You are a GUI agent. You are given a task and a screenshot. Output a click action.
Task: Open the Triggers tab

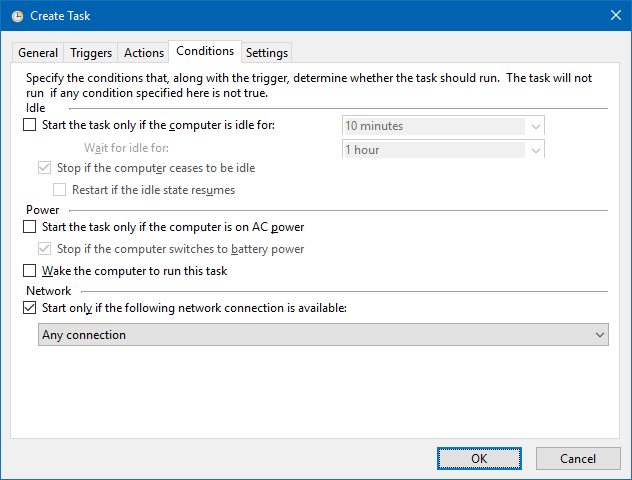[x=91, y=53]
